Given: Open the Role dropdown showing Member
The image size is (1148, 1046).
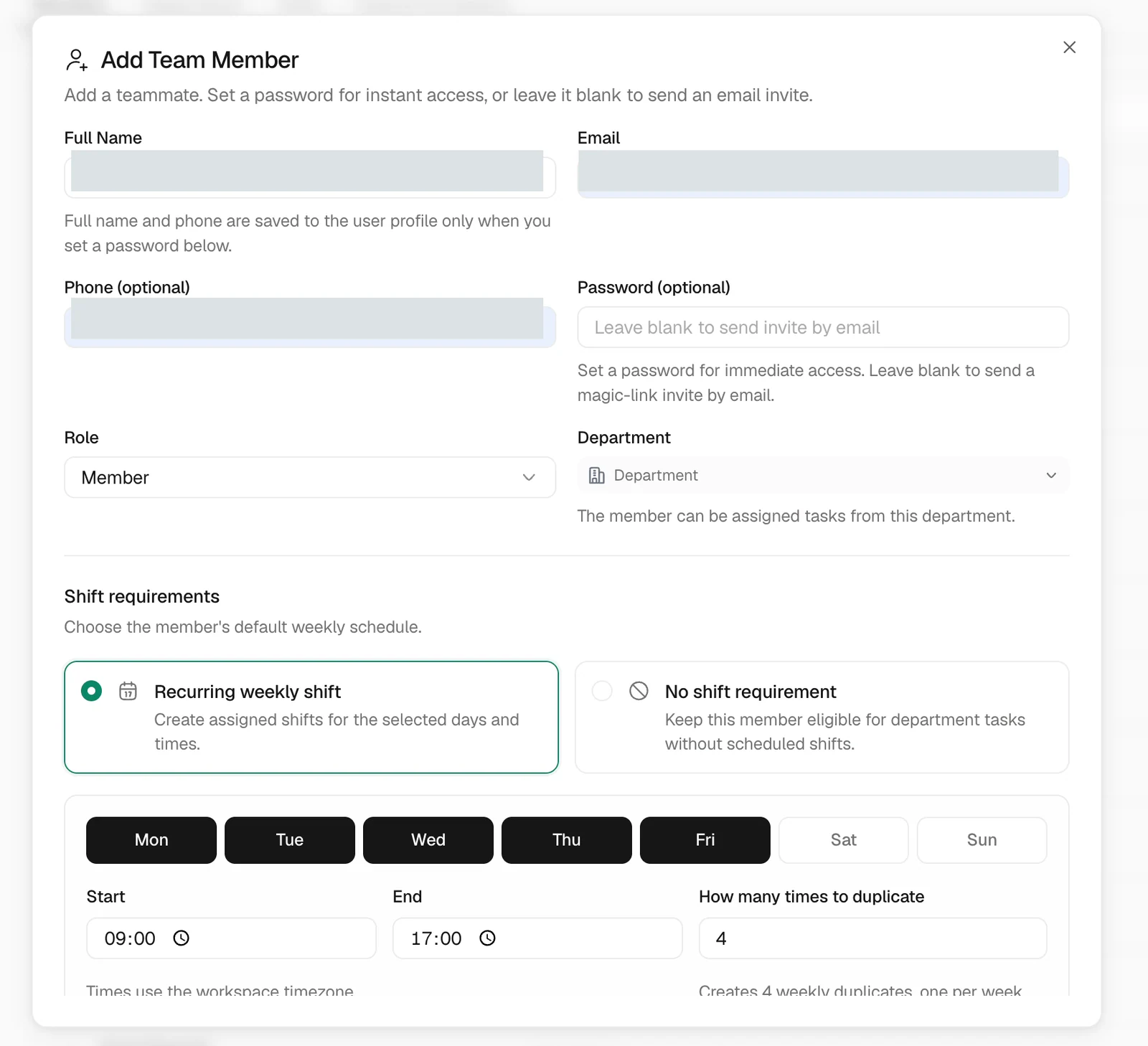Looking at the screenshot, I should (310, 478).
